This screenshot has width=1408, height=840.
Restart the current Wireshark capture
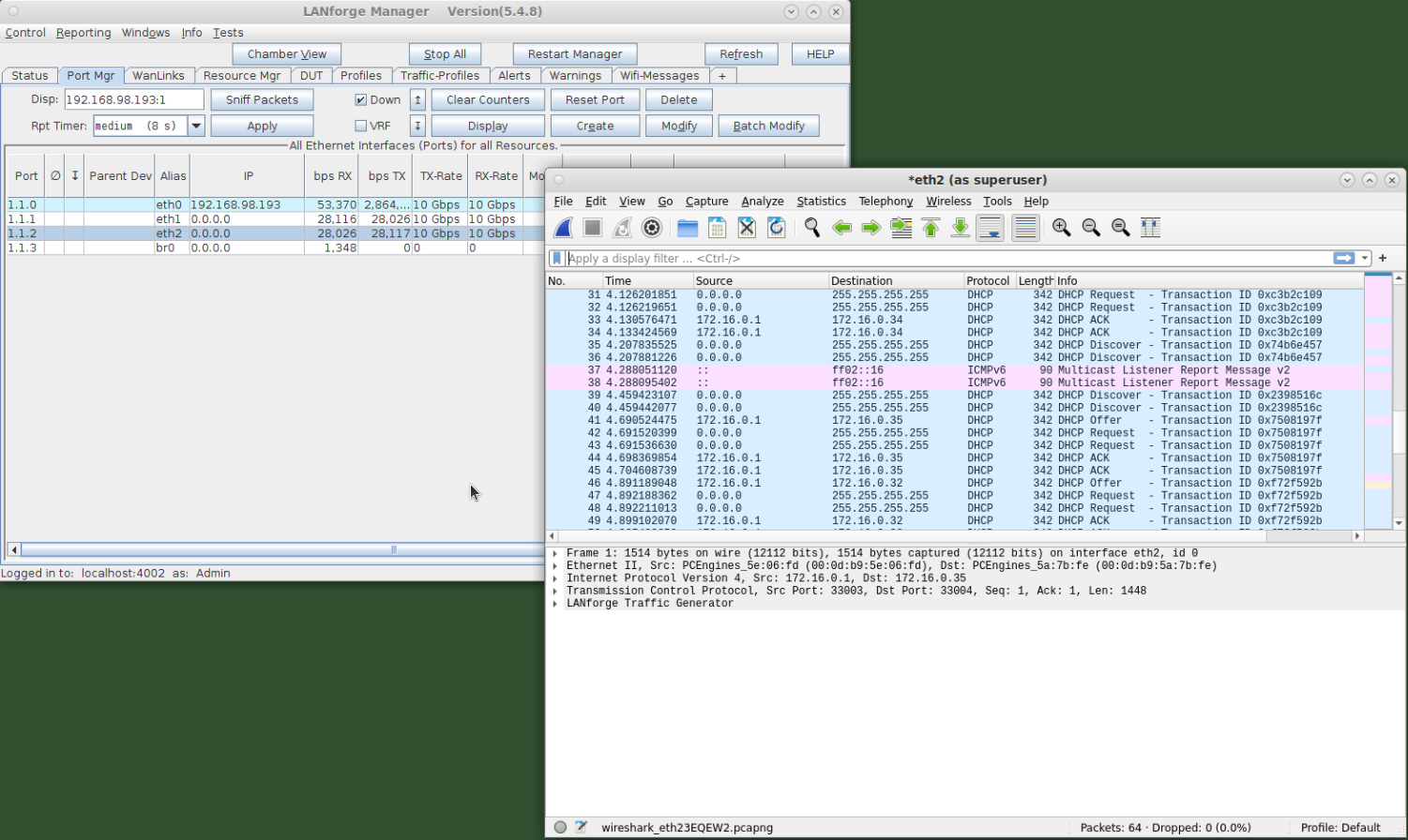(622, 228)
